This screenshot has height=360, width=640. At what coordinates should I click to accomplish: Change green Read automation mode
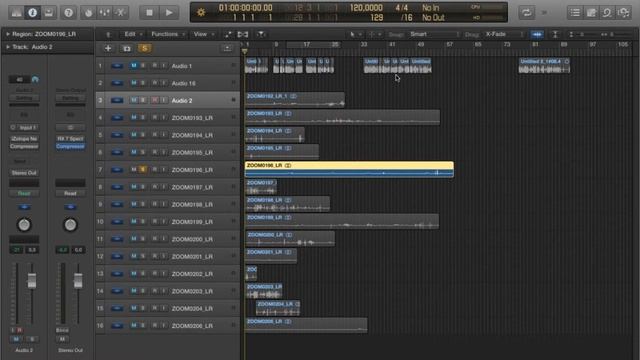[x=24, y=193]
